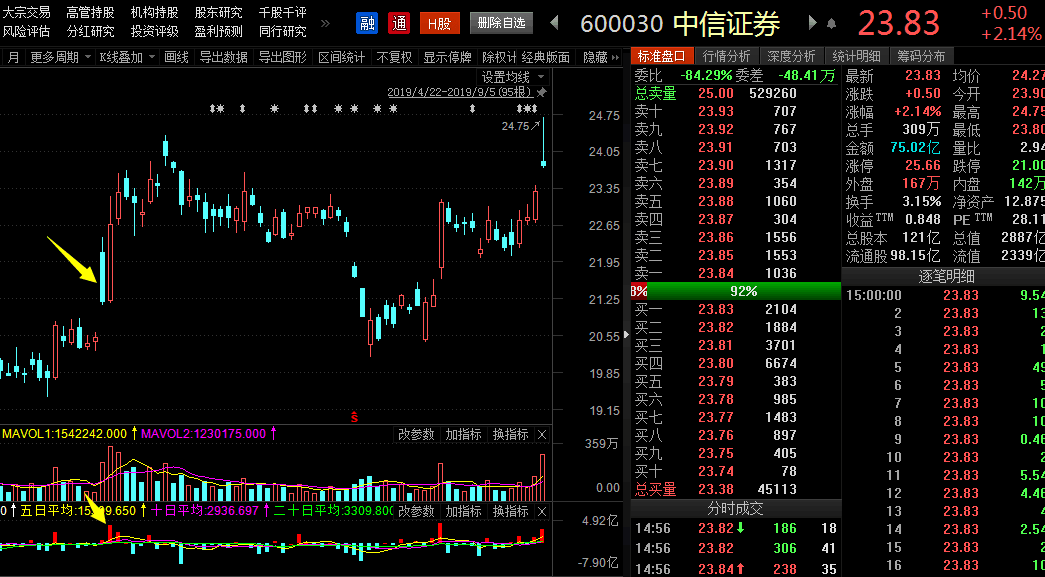Viewport: 1045px width, 577px height.
Task: Select the 标准盘口 tab
Action: tap(662, 57)
